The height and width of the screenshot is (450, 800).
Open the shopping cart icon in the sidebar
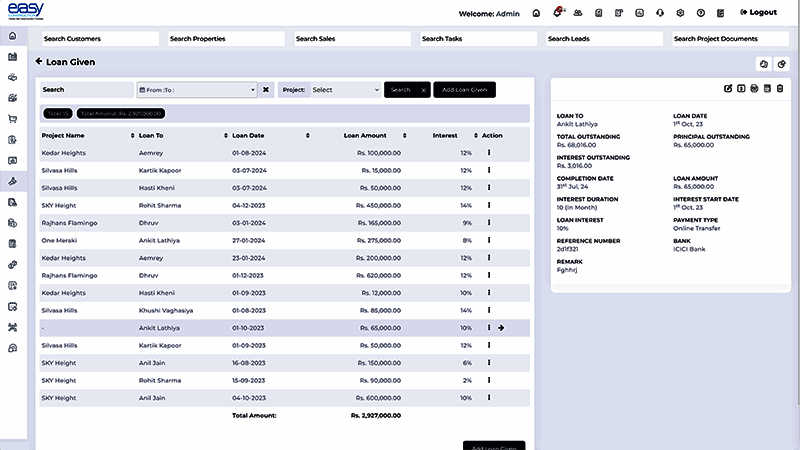pyautogui.click(x=13, y=119)
